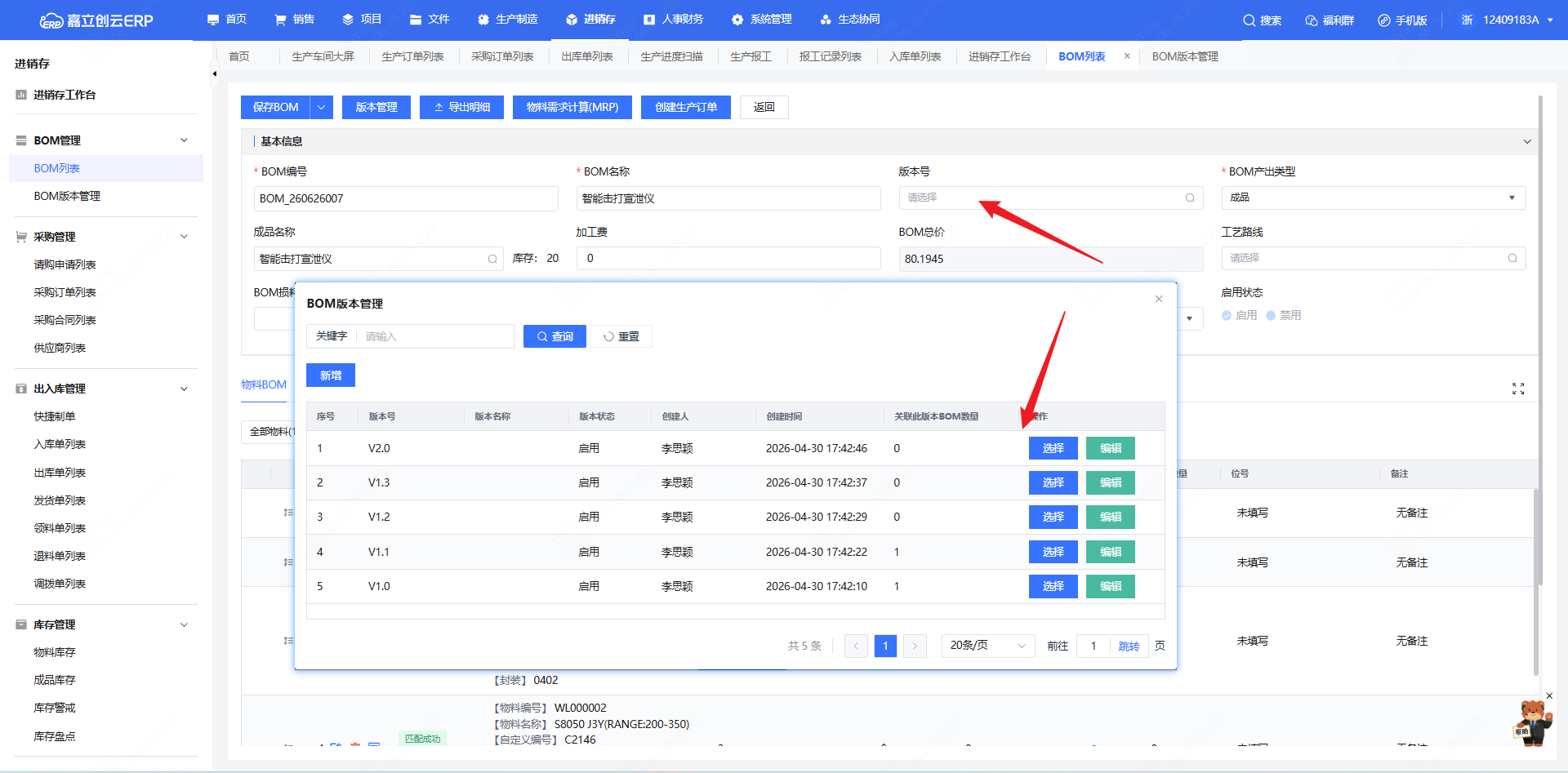Click the 查询 button in the dialog
Image resolution: width=1568 pixels, height=773 pixels.
tap(555, 336)
